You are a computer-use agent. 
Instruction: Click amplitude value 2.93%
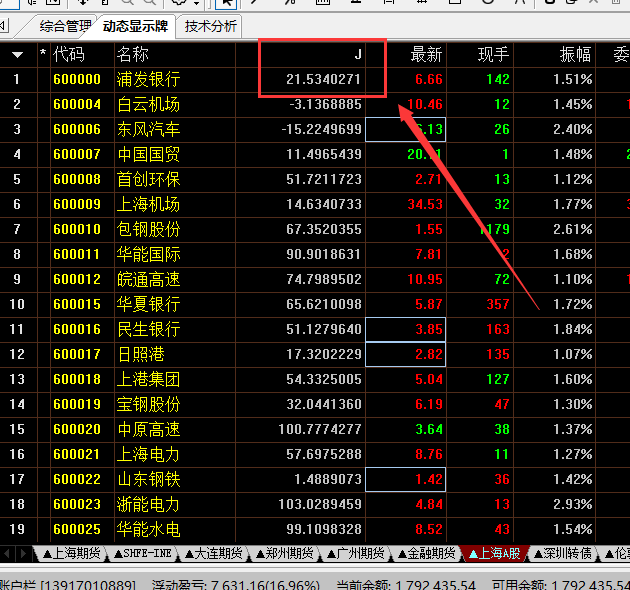(x=573, y=504)
